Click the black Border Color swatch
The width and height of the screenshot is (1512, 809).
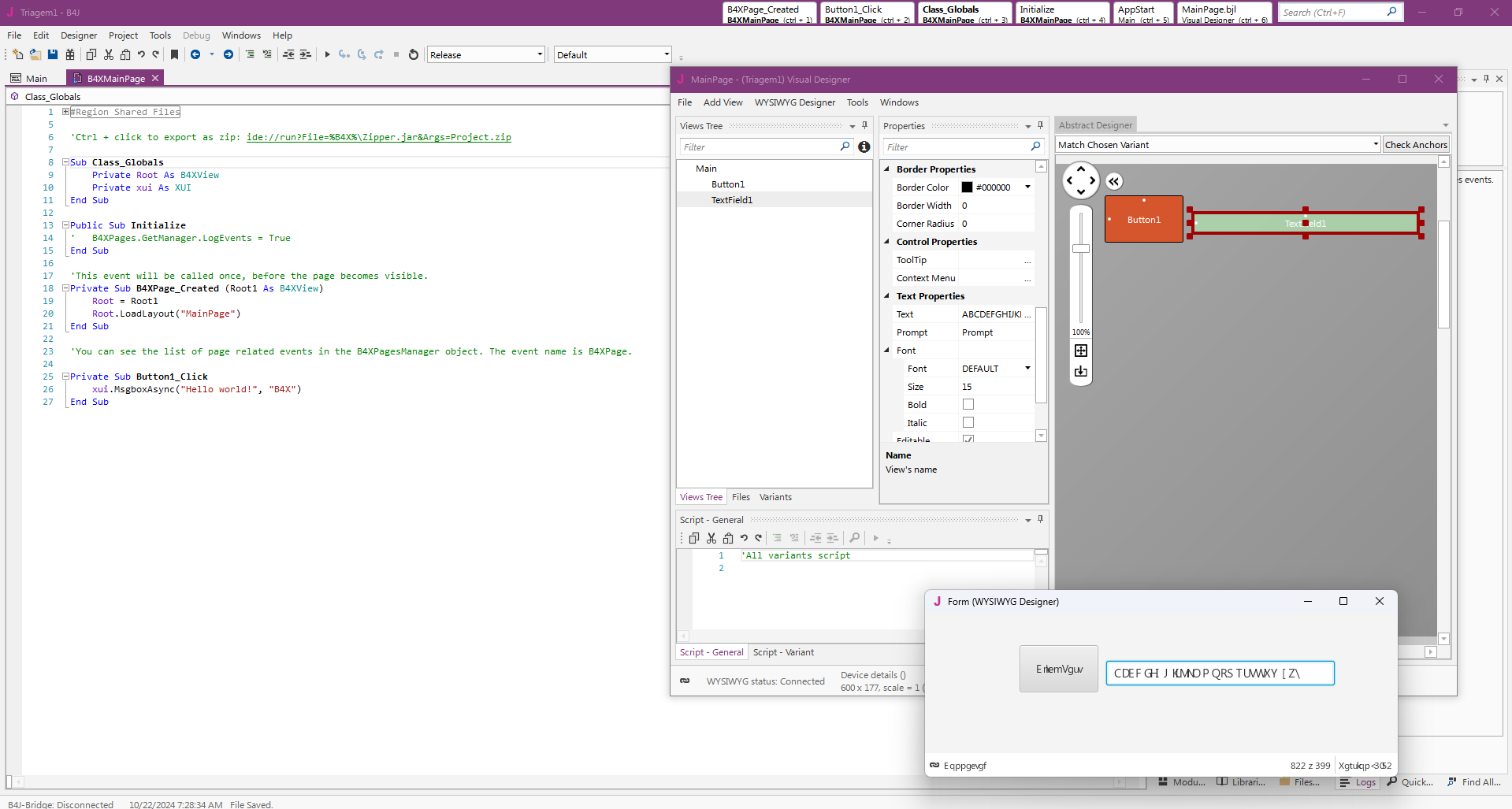tap(967, 187)
